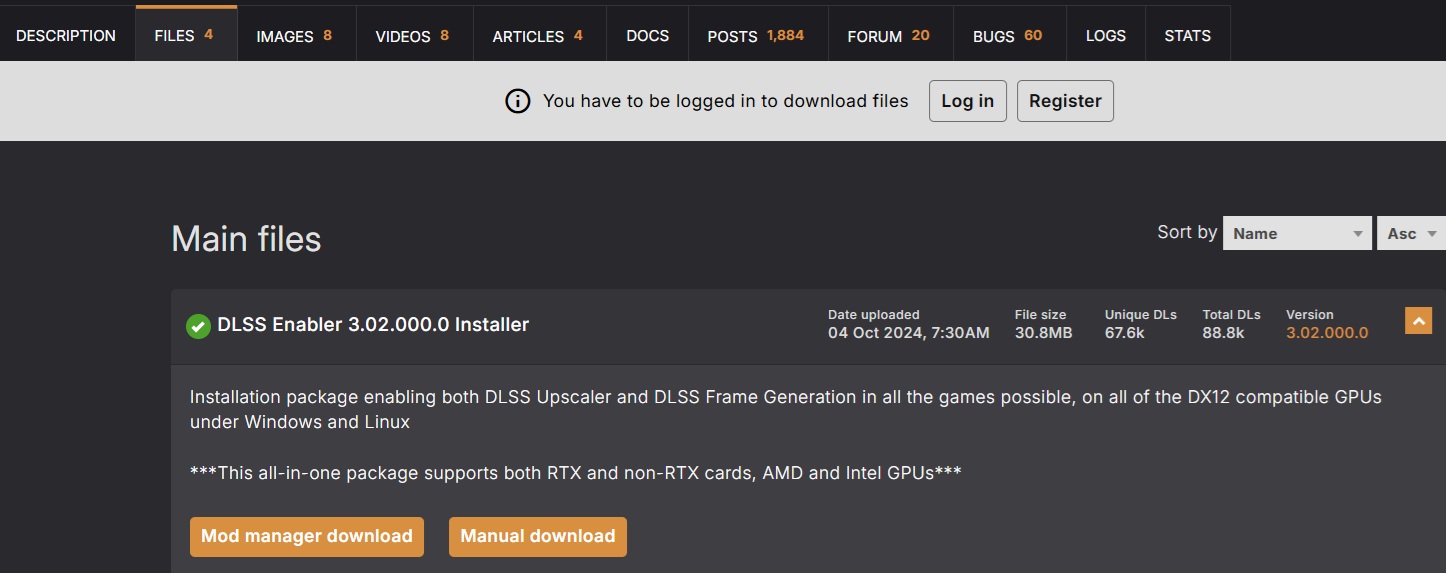The height and width of the screenshot is (573, 1446).
Task: Show the Stats tab
Action: [x=1187, y=35]
